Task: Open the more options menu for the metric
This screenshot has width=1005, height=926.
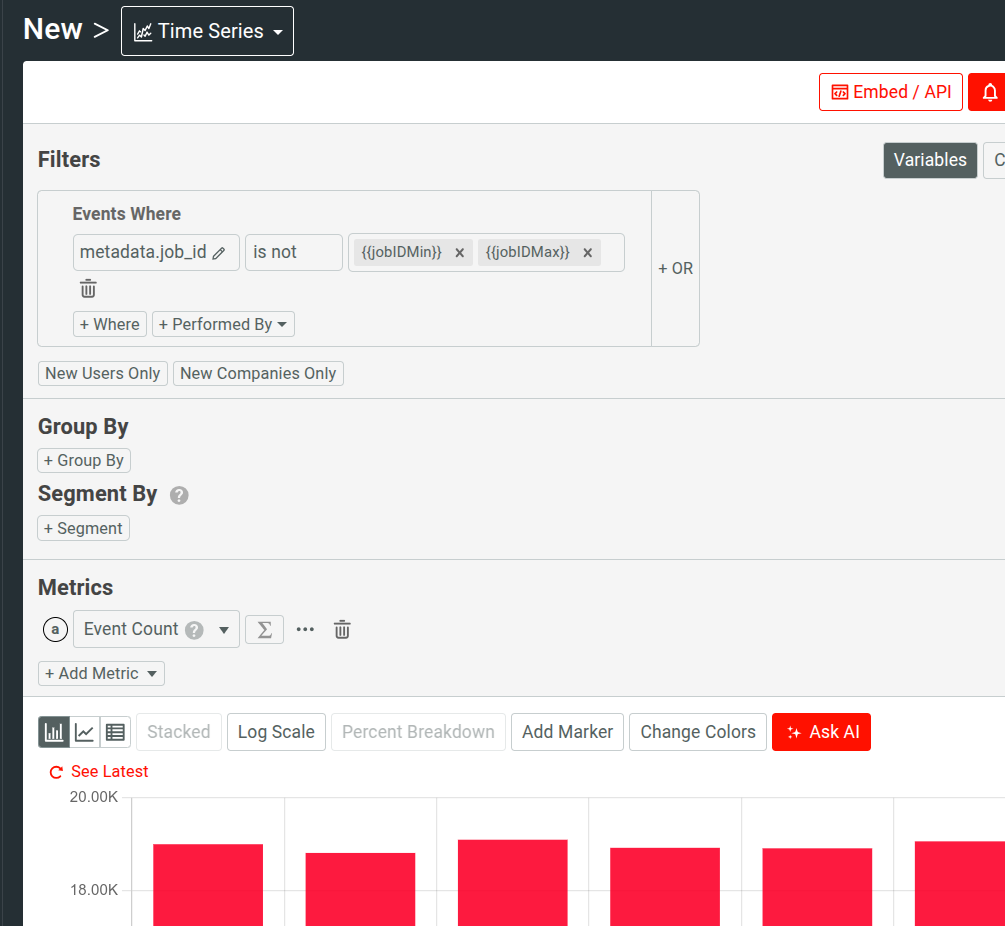Action: 305,629
